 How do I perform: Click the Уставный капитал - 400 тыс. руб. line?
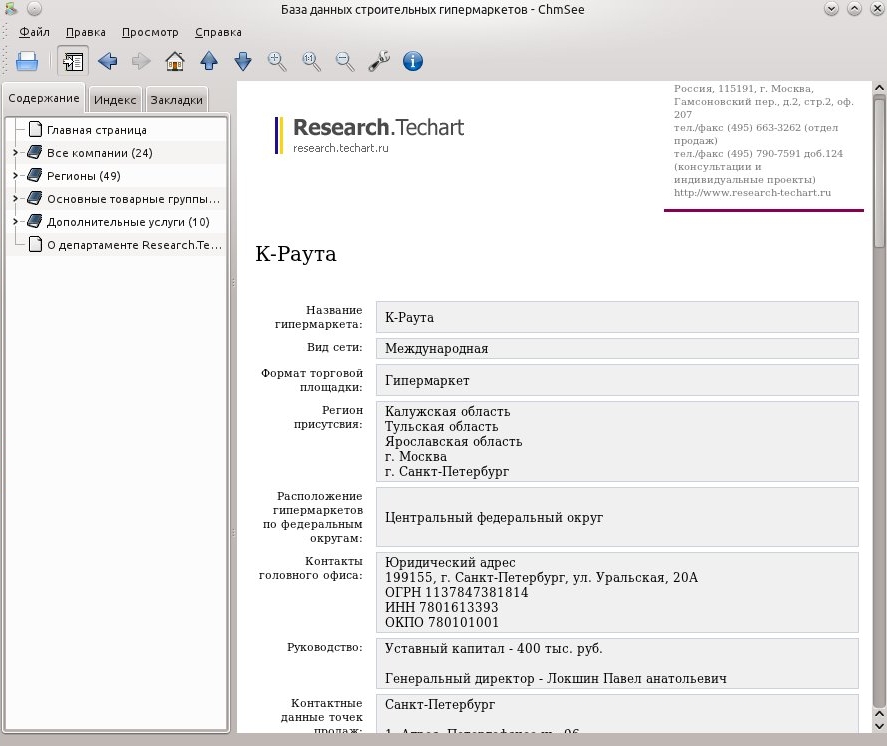(493, 648)
